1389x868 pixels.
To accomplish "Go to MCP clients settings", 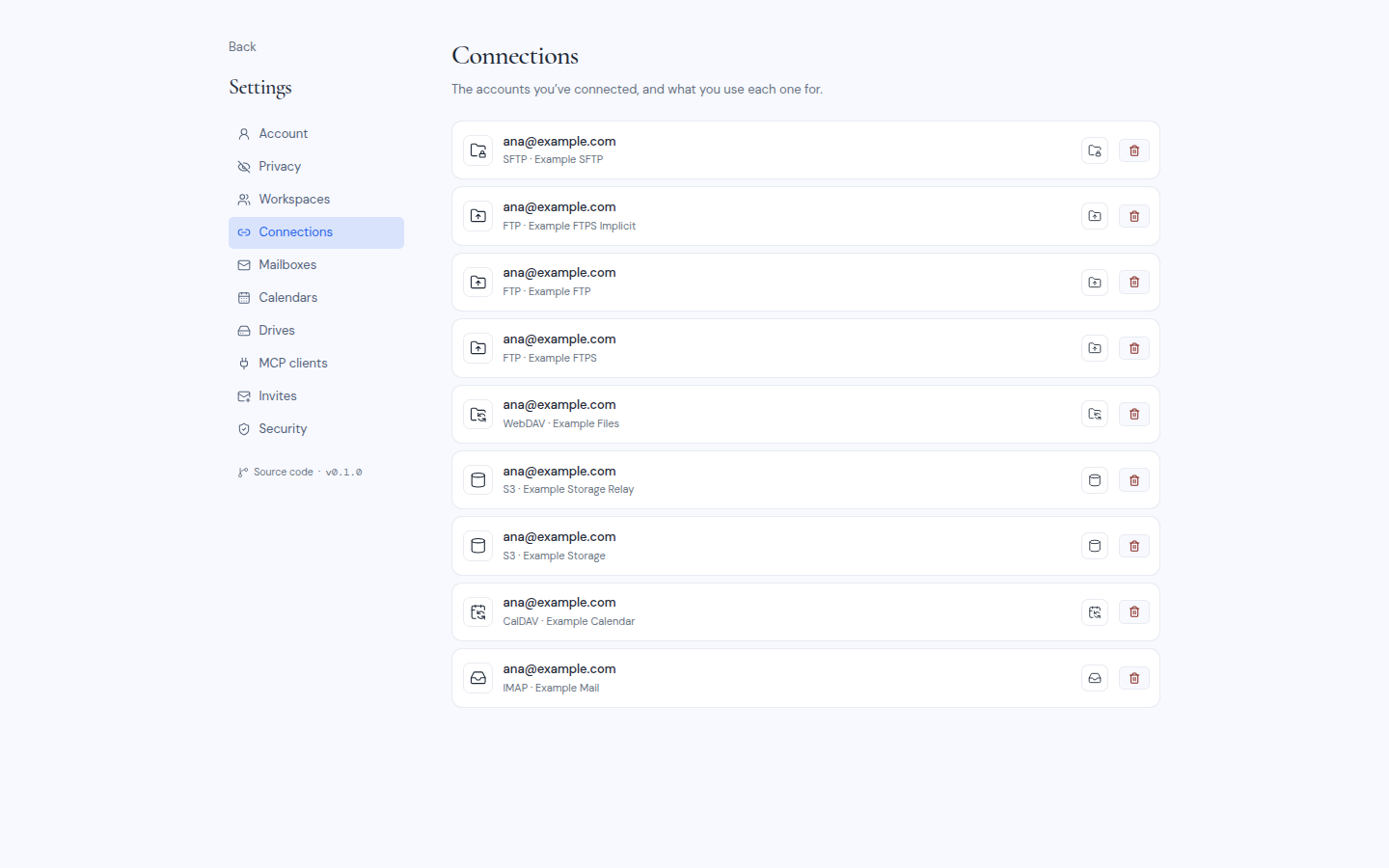I will pyautogui.click(x=316, y=364).
